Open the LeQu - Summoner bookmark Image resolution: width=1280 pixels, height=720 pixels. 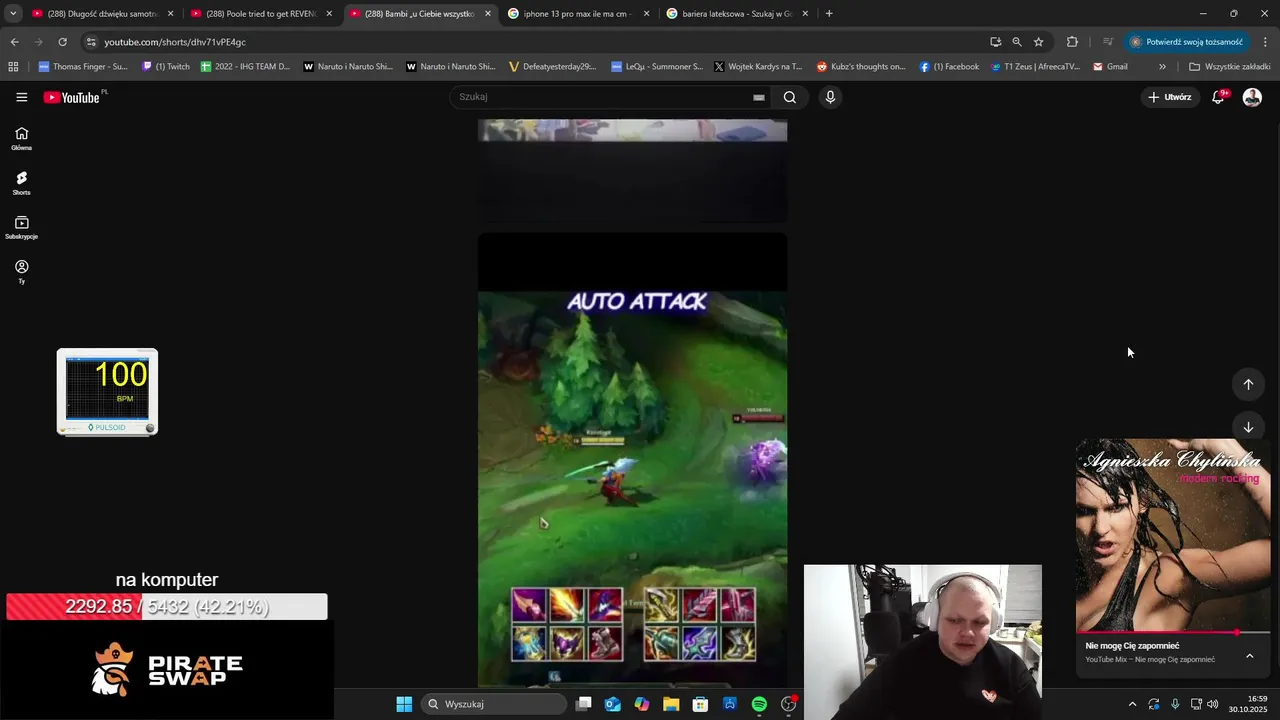tap(657, 67)
